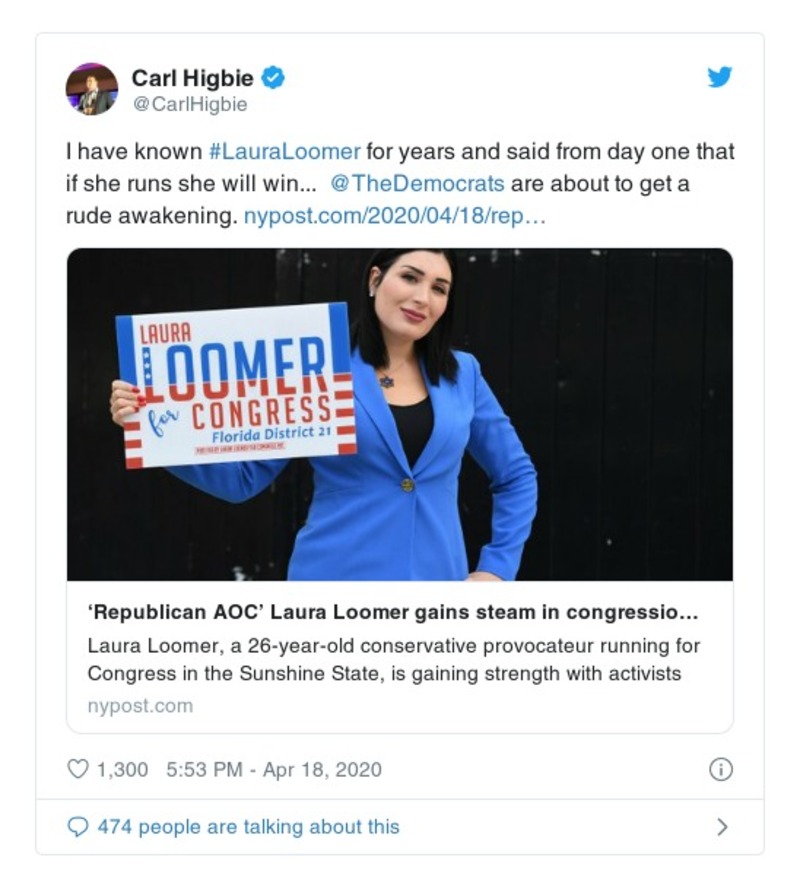Open the @TheDemocrats mention
This screenshot has height=889, width=800.
417,184
